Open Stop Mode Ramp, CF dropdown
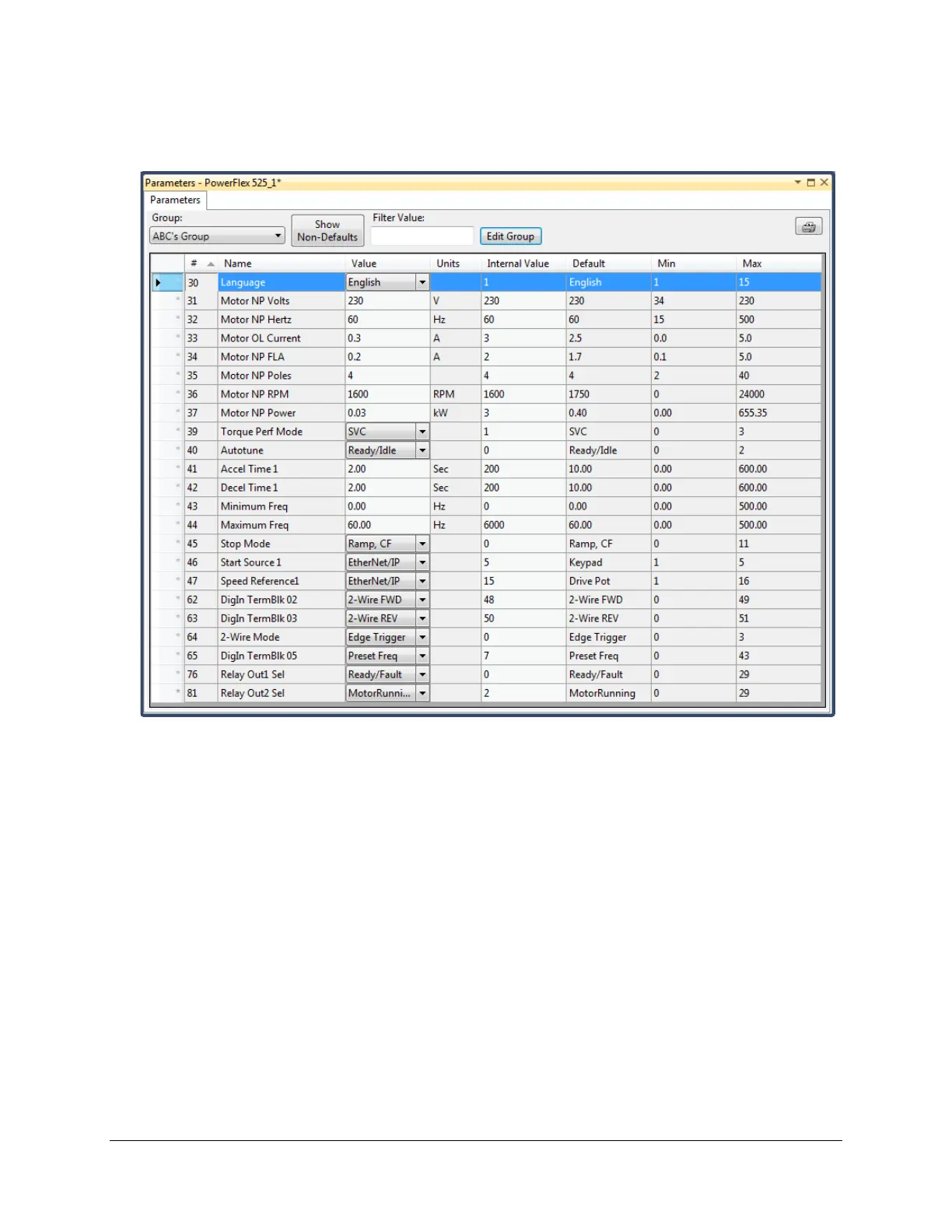The height and width of the screenshot is (1232, 952). [422, 544]
